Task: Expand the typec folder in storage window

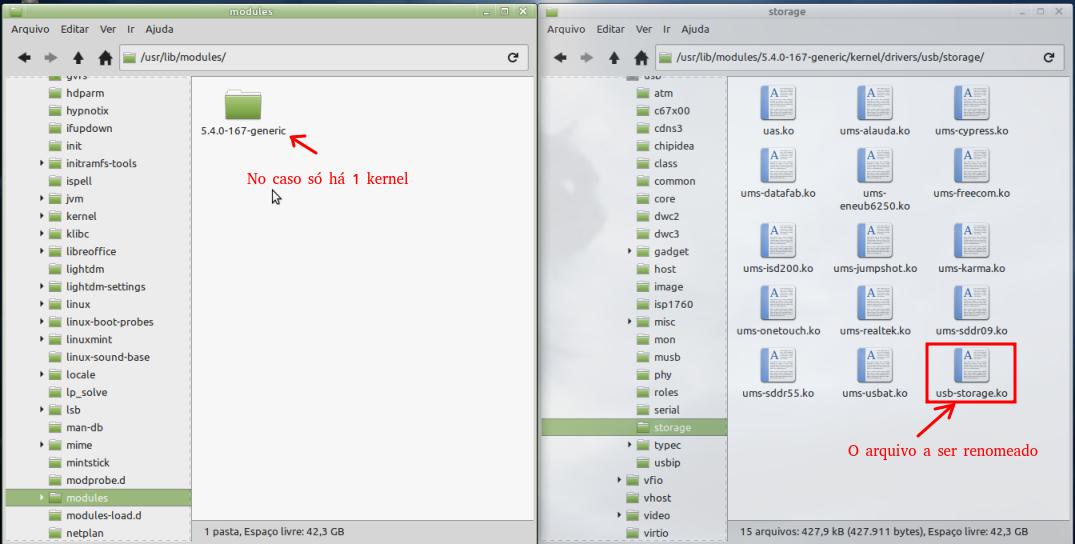Action: click(629, 445)
